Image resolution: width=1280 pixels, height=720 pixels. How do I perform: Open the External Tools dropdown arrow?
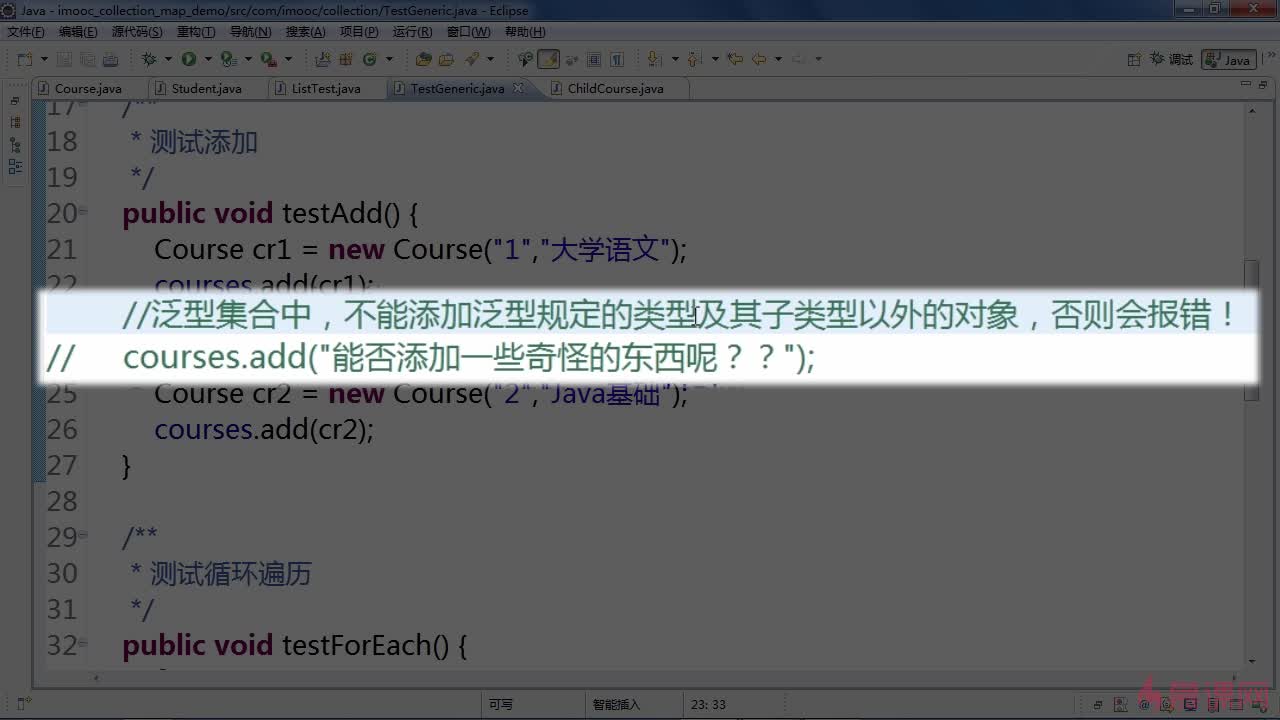(288, 59)
